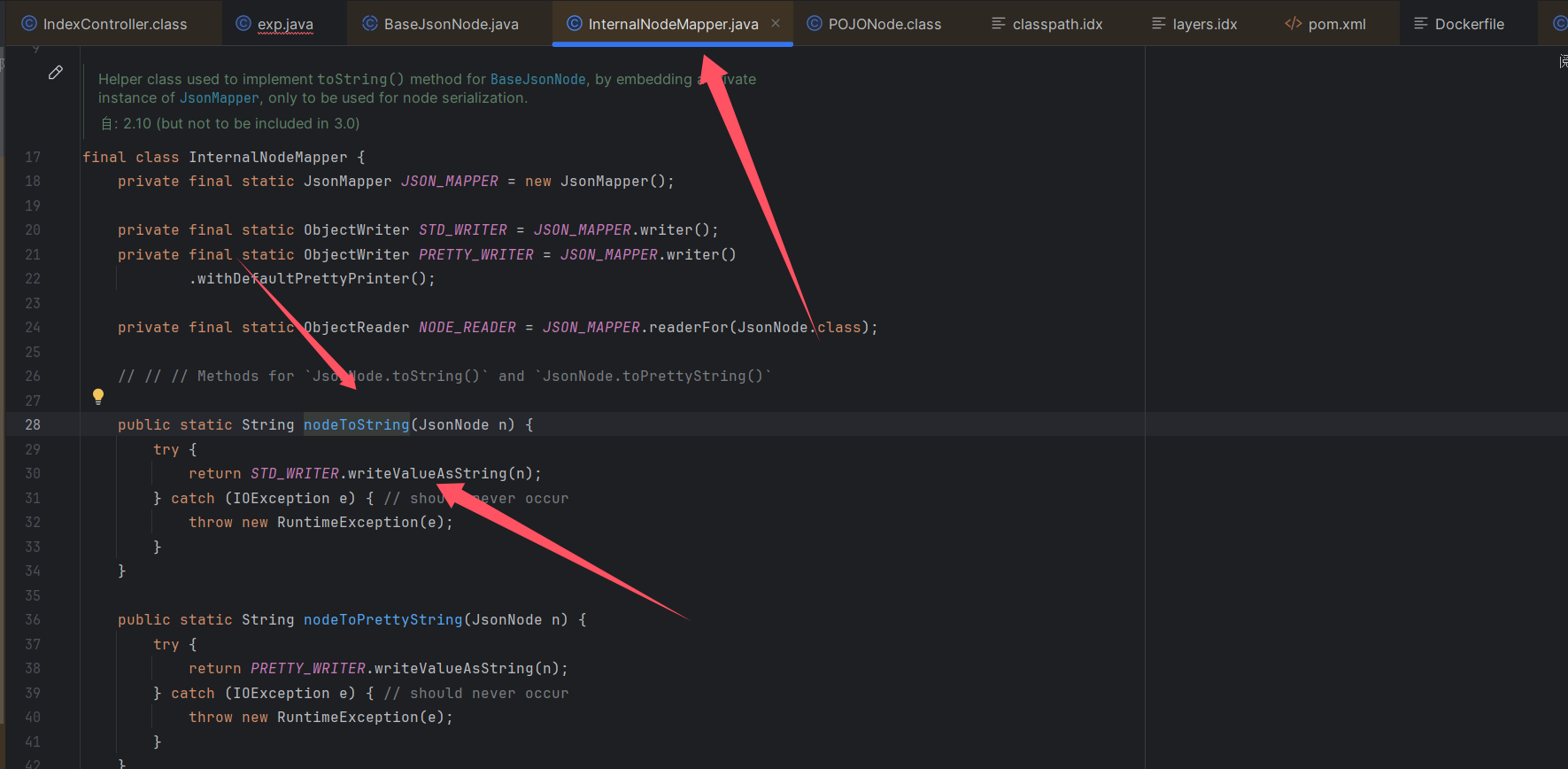Switch to classpath.idx tab
Screen dimensions: 1568x769
pyautogui.click(x=1047, y=24)
